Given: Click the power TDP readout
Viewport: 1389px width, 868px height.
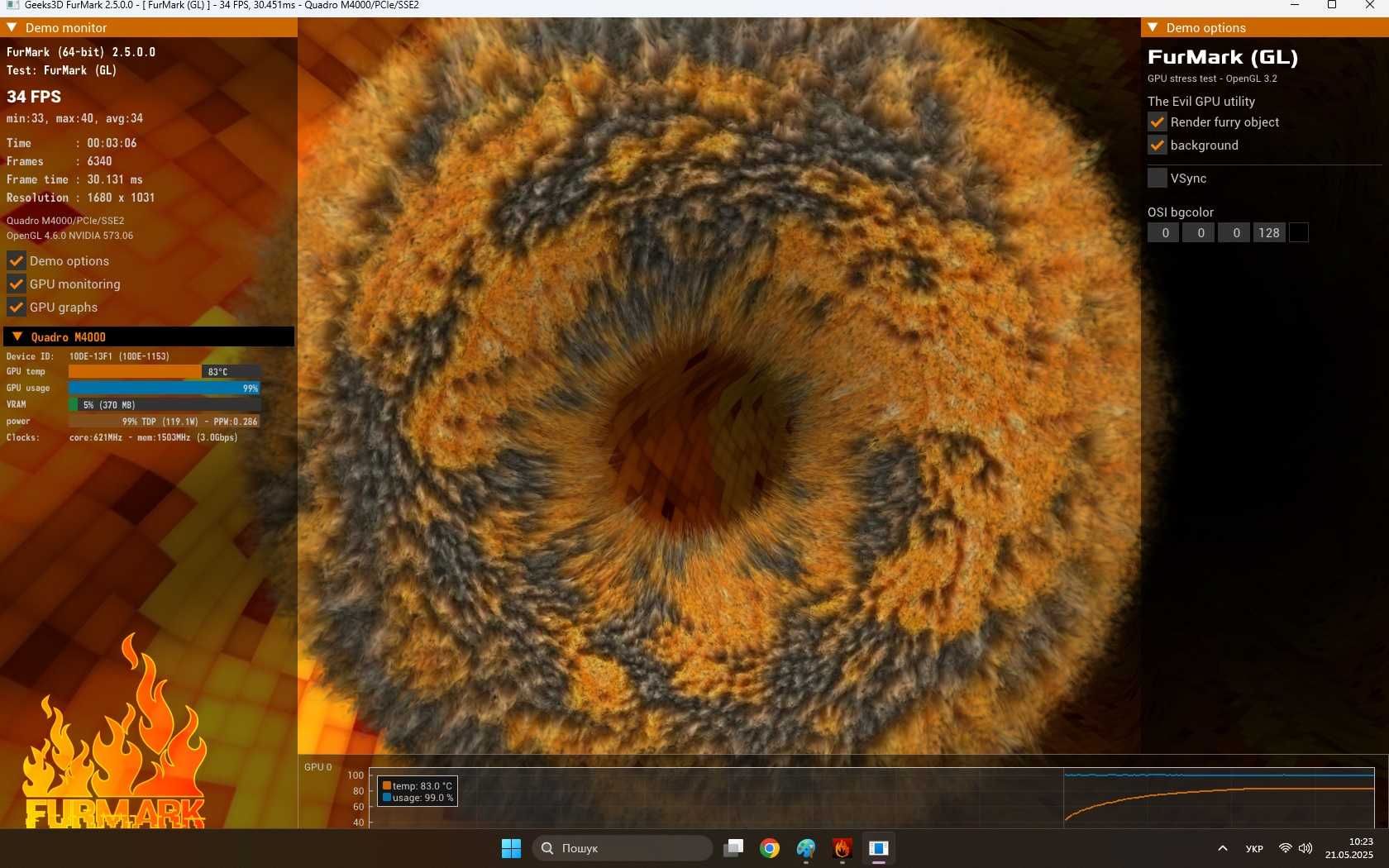Looking at the screenshot, I should tap(165, 421).
